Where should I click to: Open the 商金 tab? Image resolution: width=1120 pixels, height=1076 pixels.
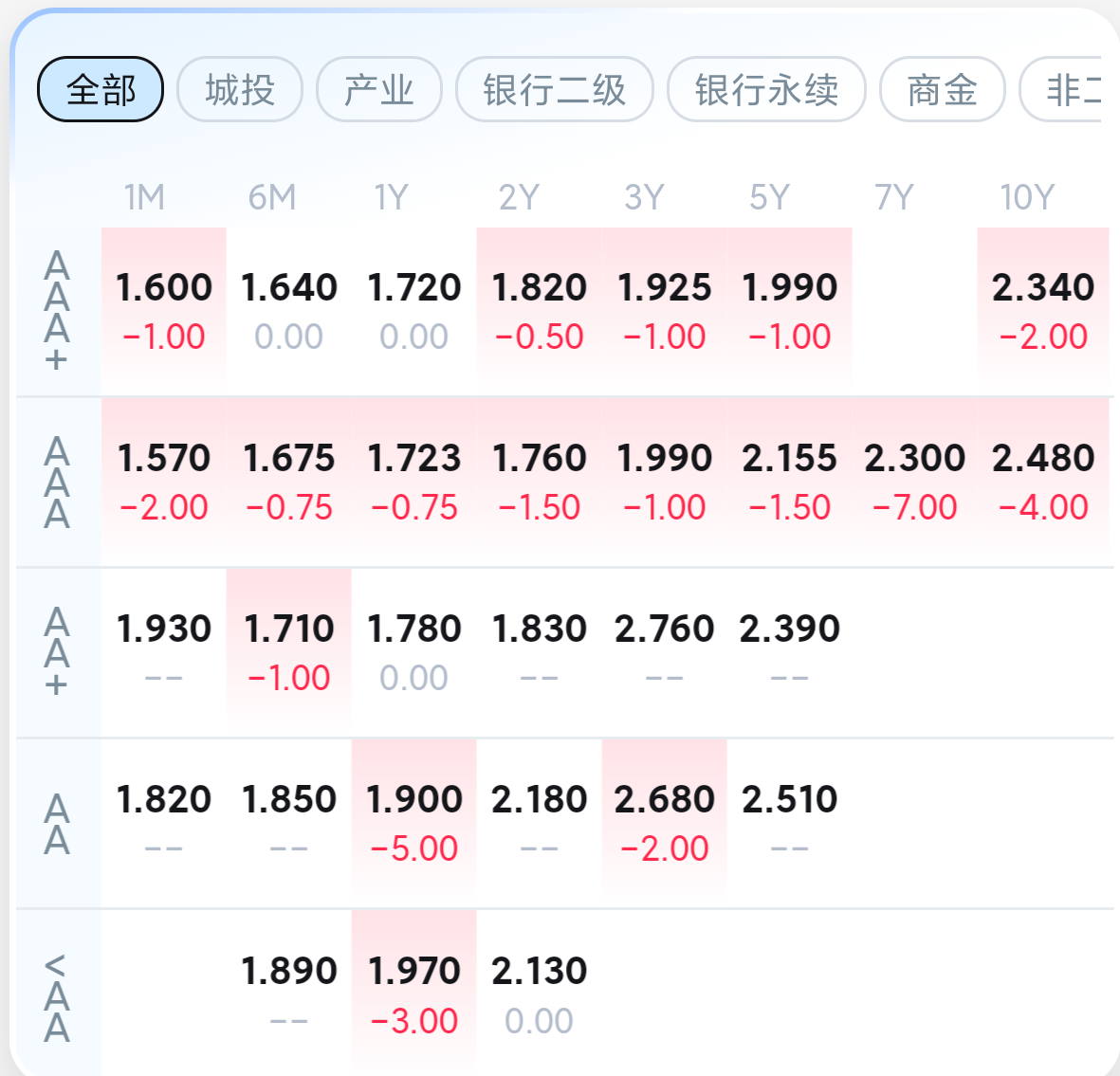click(942, 90)
